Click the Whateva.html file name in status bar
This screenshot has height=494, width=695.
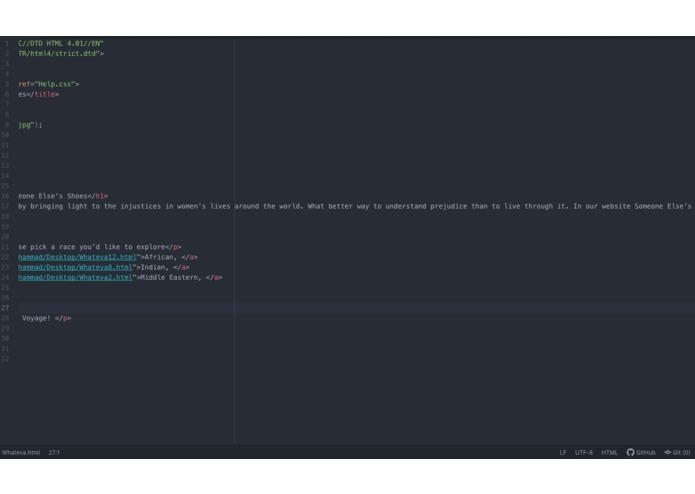tap(21, 452)
